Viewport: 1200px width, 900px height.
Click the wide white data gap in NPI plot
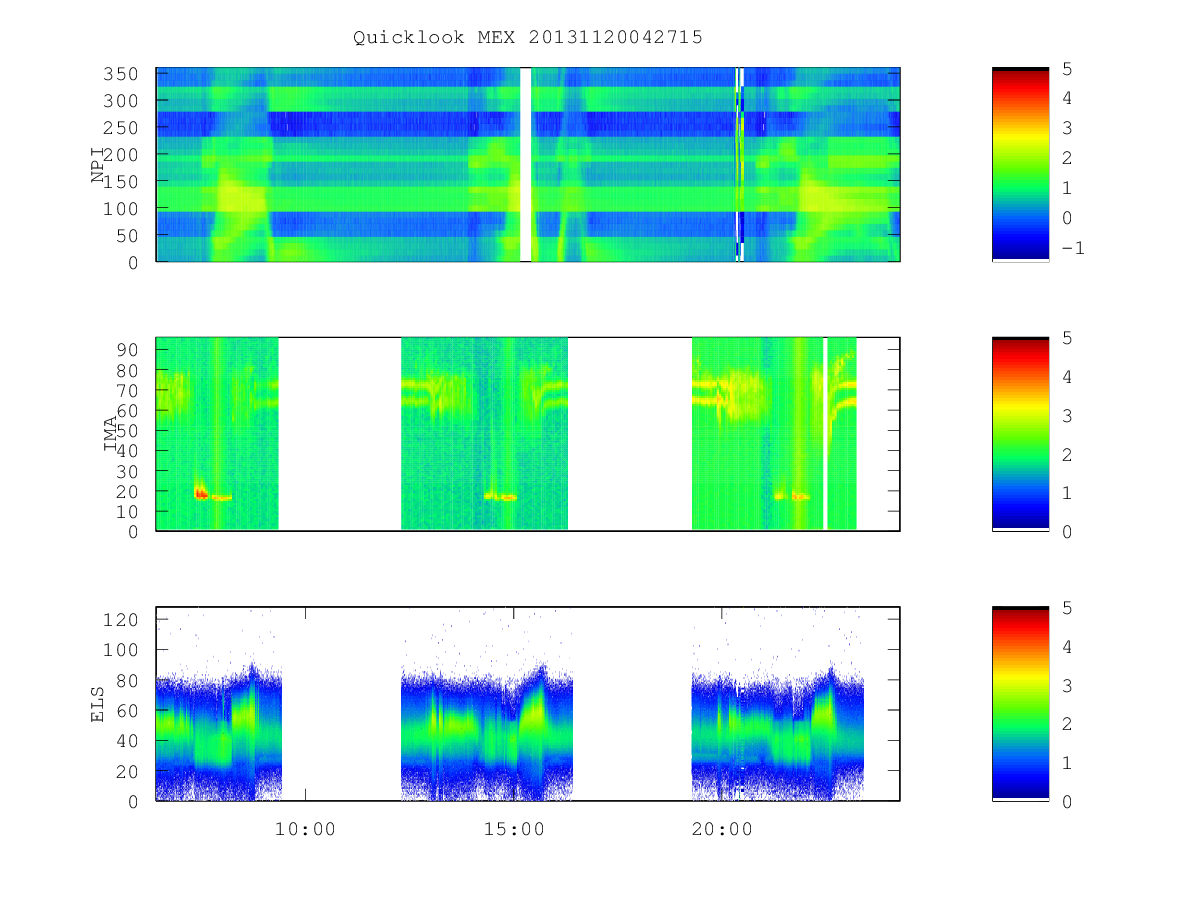(x=526, y=164)
